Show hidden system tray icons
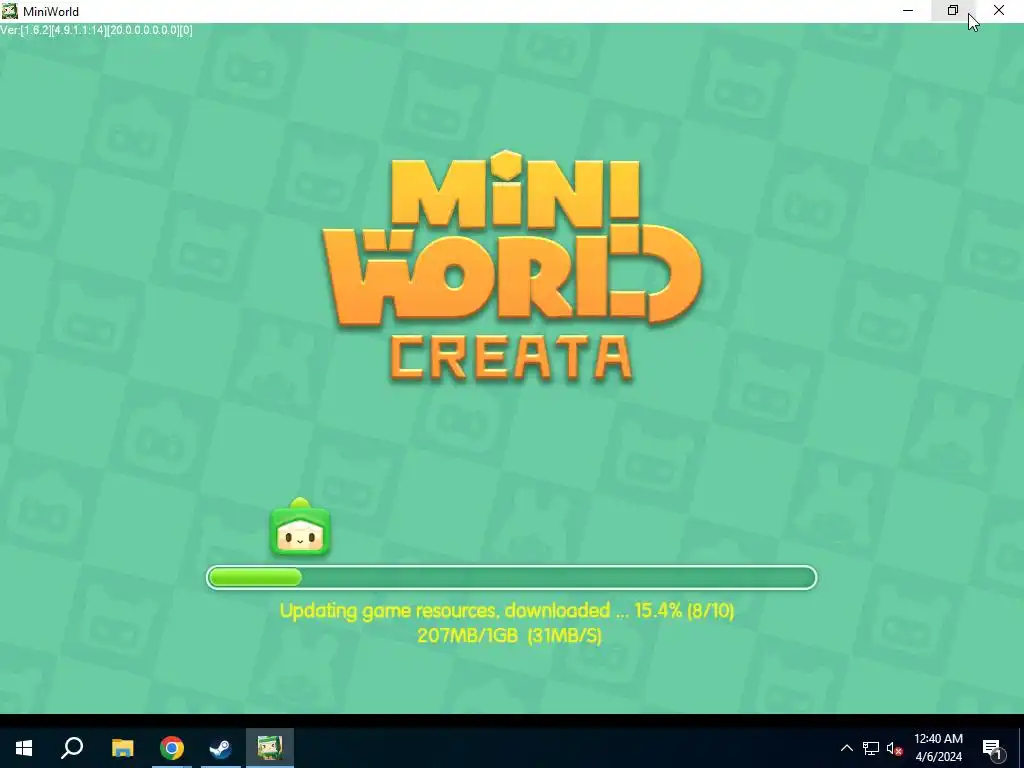 846,748
